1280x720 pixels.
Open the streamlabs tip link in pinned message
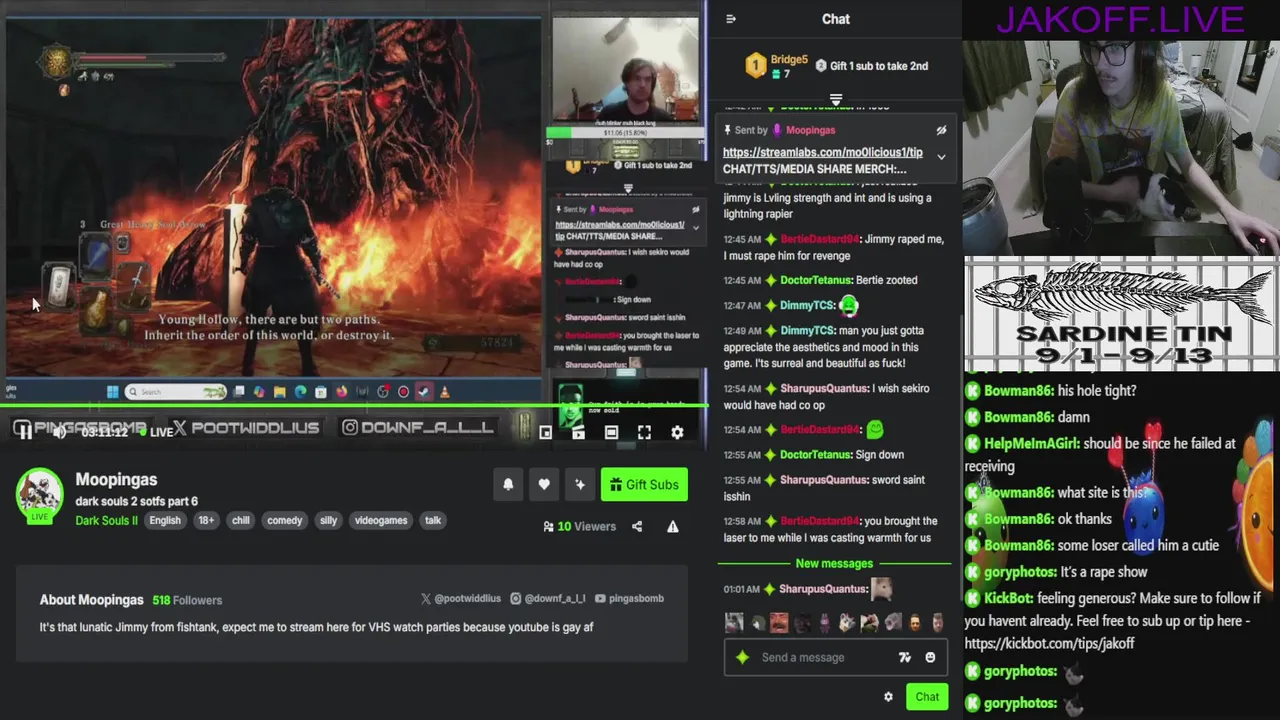[822, 152]
